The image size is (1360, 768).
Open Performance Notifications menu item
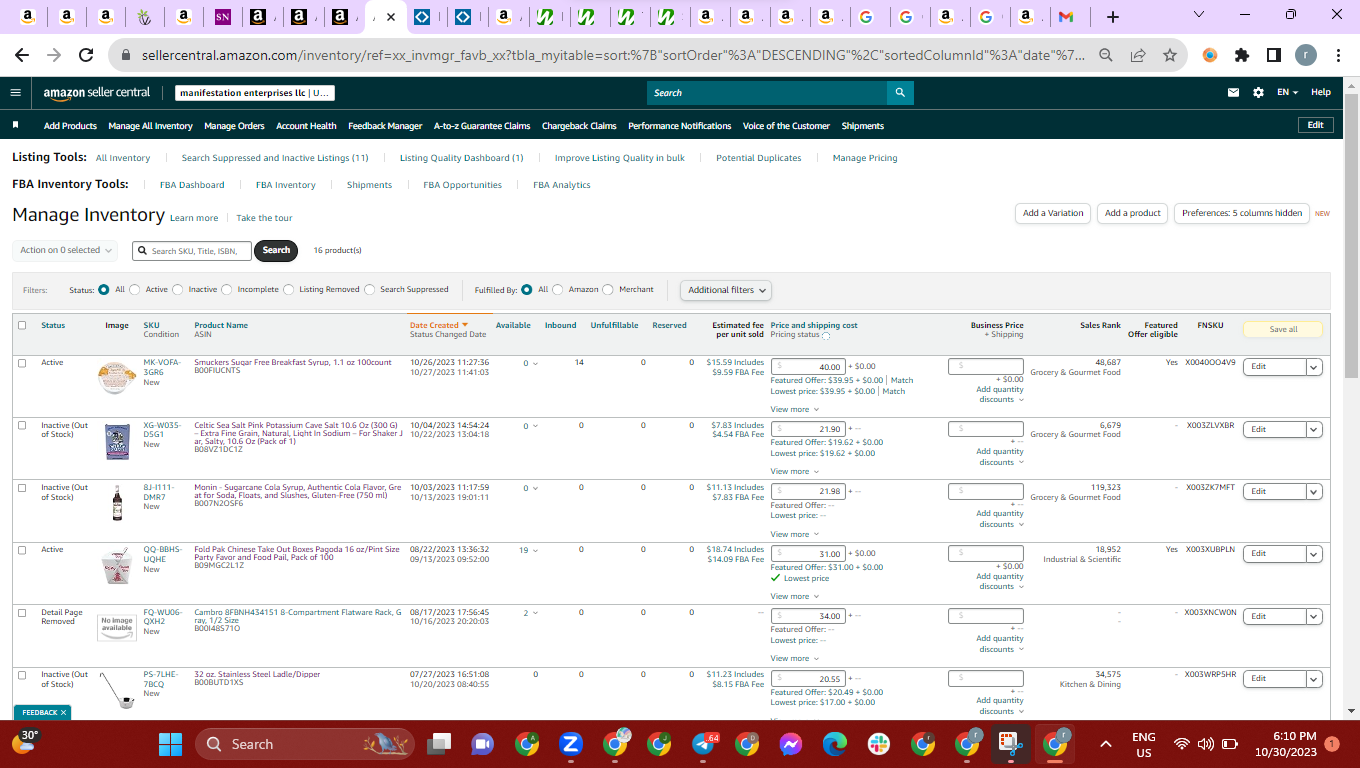point(680,126)
